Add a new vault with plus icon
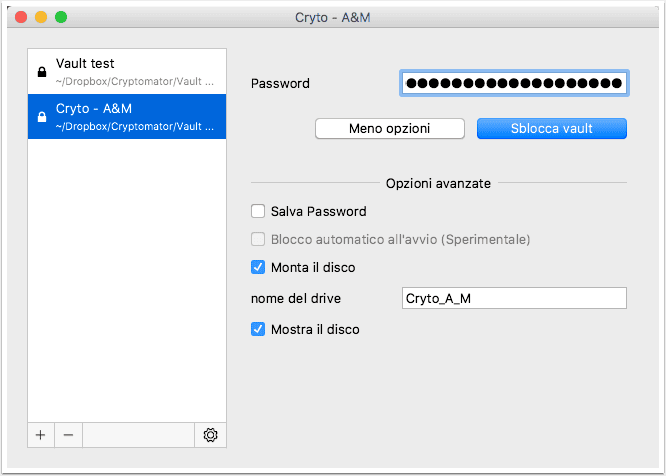Screen dimensions: 666x476 pos(41,435)
